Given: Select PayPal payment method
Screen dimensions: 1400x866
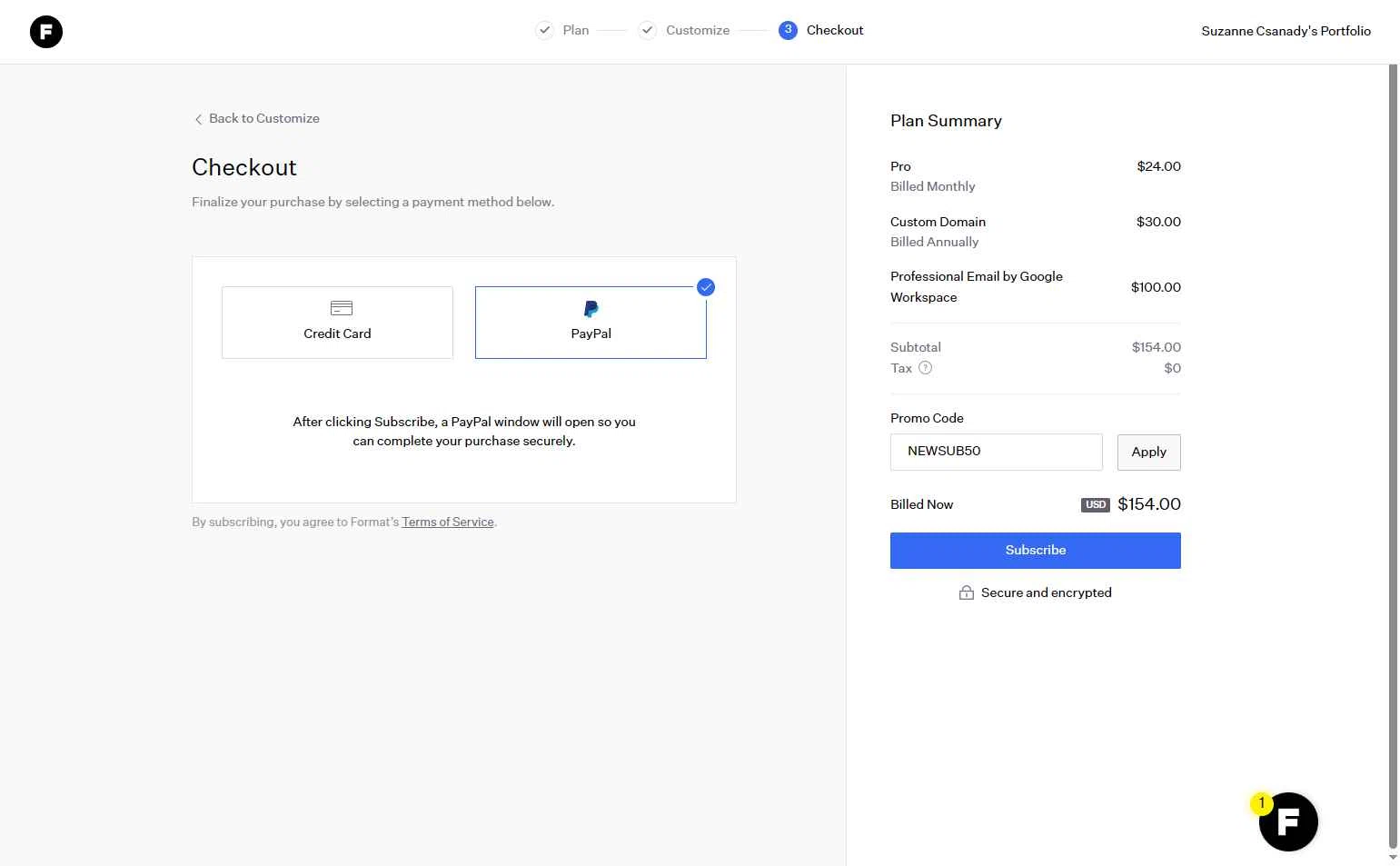Looking at the screenshot, I should tap(591, 323).
